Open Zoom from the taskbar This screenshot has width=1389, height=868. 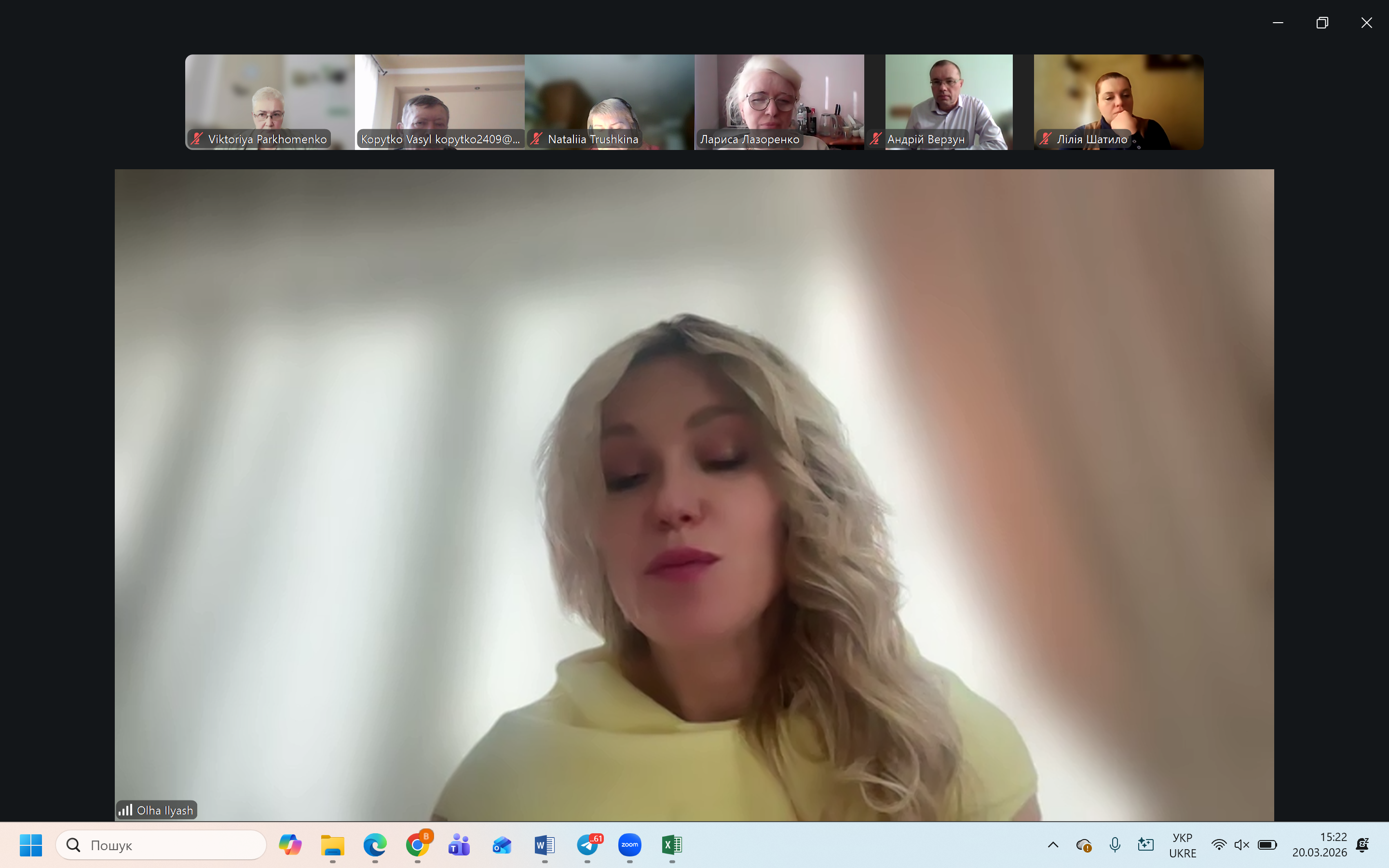tap(630, 844)
